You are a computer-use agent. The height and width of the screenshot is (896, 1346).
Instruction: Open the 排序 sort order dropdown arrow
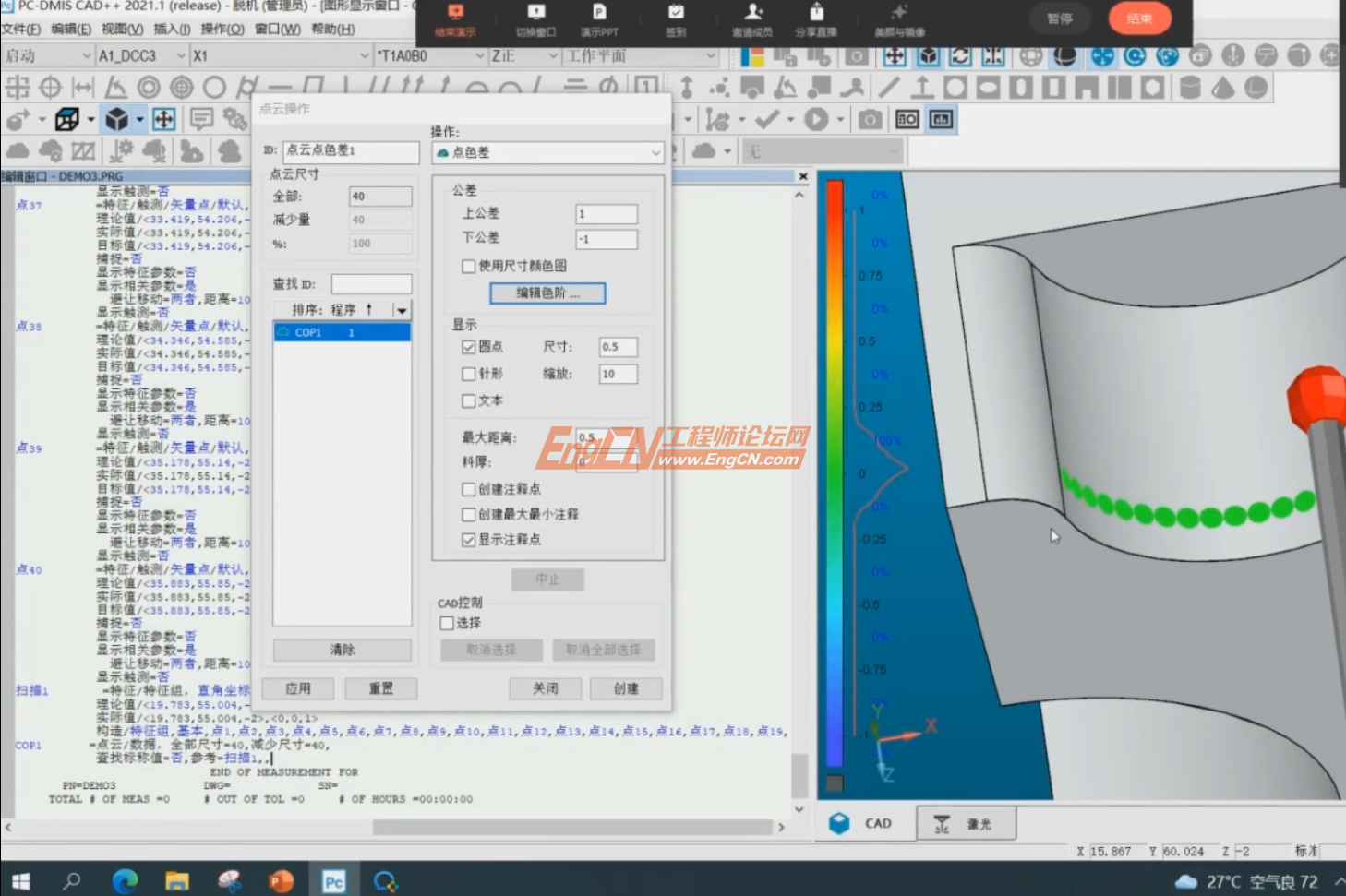click(402, 310)
